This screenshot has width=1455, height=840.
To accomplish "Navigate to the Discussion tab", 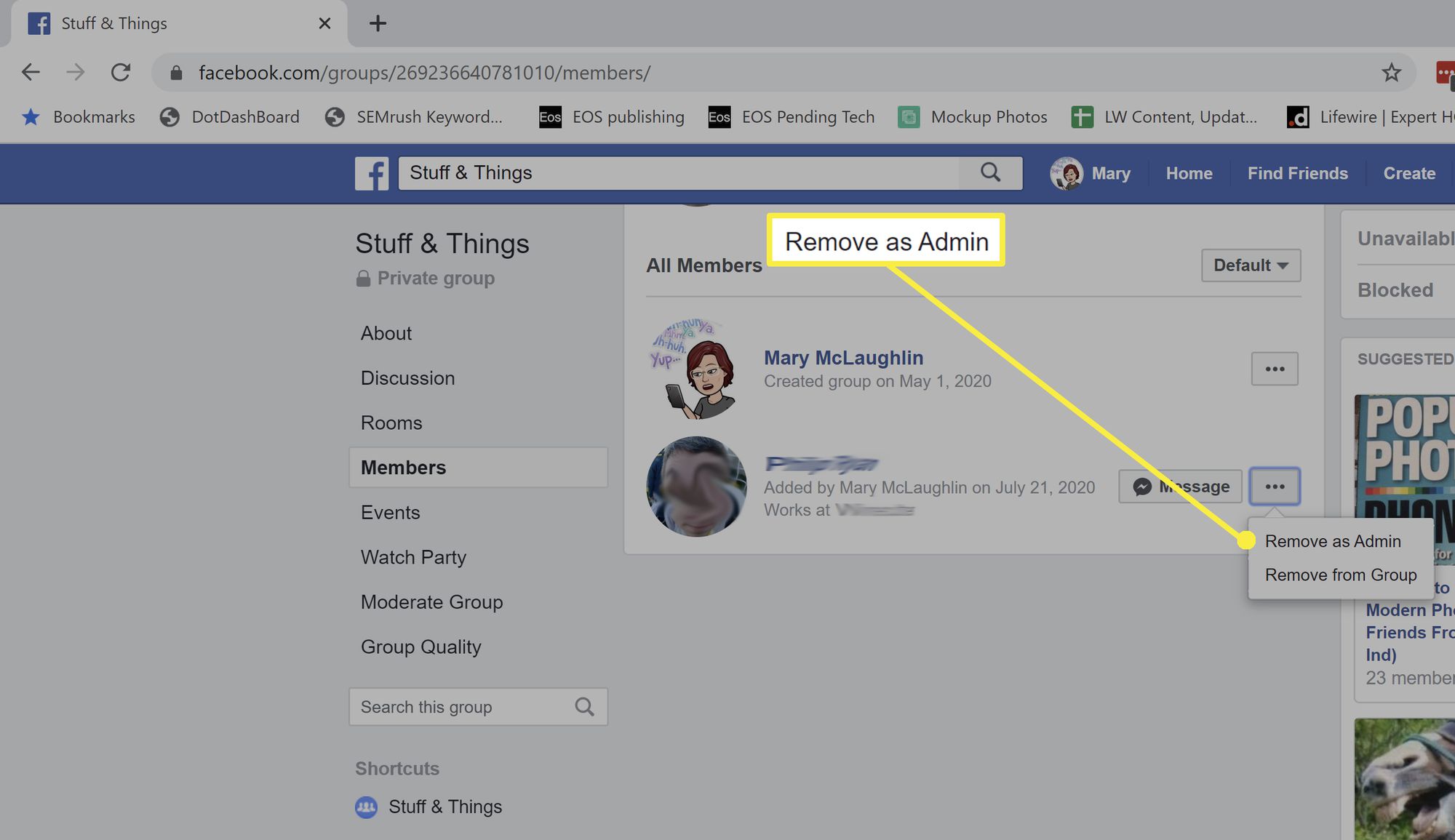I will click(x=408, y=377).
